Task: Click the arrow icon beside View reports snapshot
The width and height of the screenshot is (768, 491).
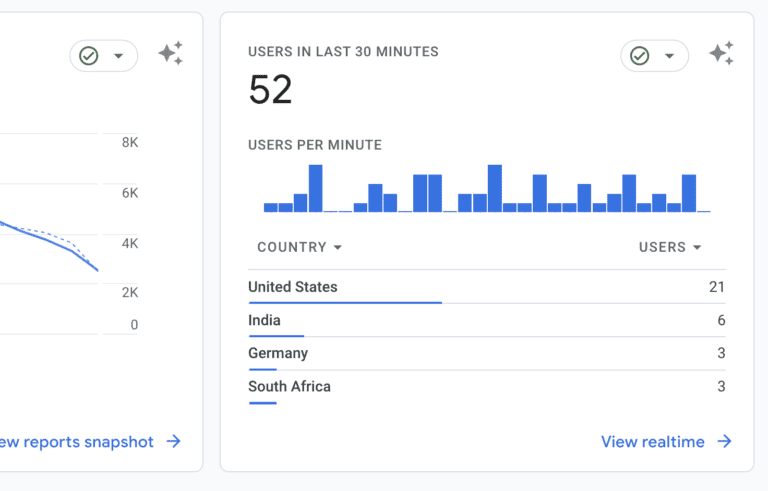Action: point(174,442)
